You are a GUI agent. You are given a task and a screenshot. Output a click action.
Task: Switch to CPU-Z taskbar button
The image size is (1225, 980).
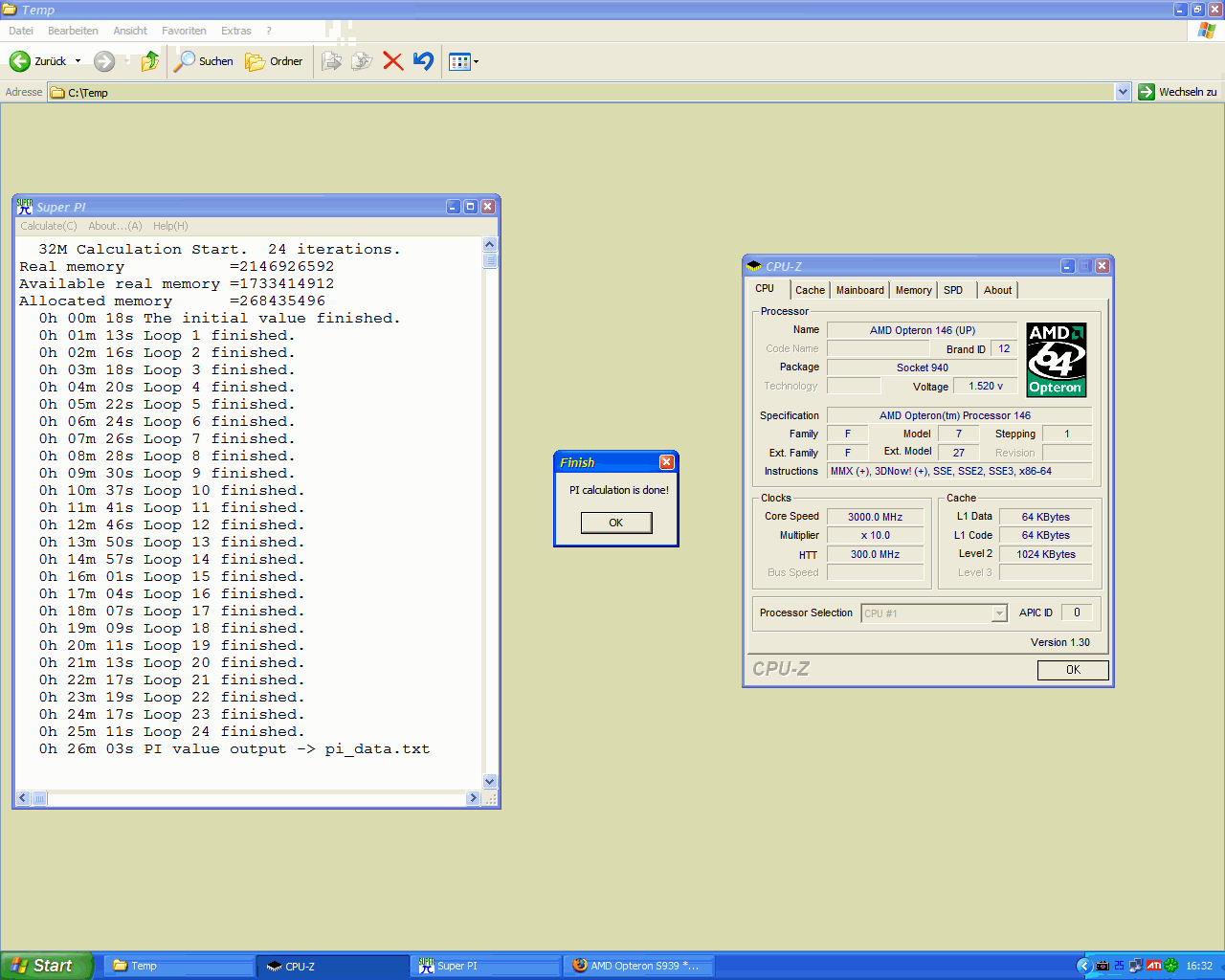pyautogui.click(x=332, y=966)
